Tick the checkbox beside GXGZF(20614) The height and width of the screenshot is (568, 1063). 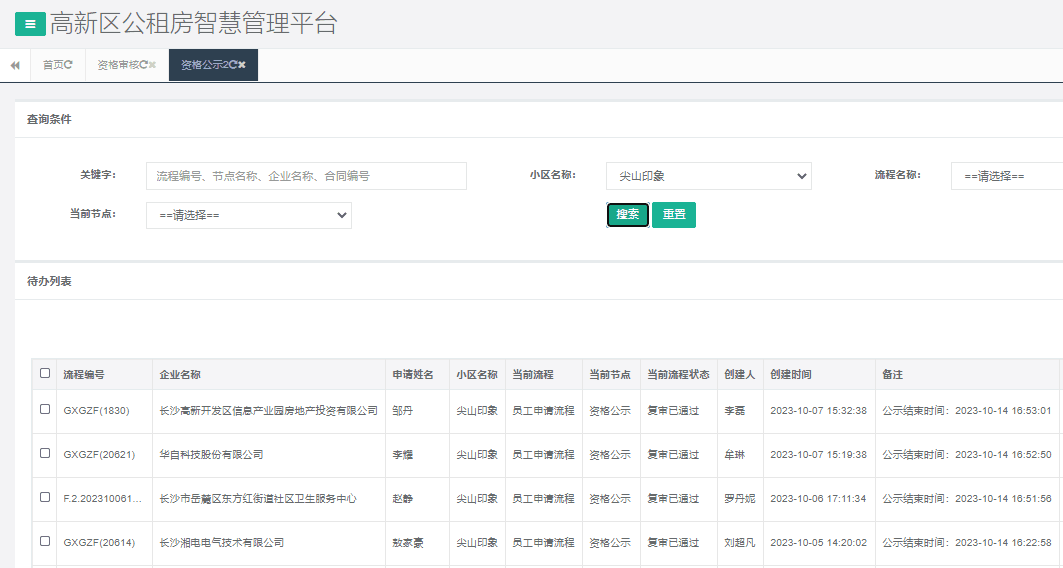click(45, 541)
